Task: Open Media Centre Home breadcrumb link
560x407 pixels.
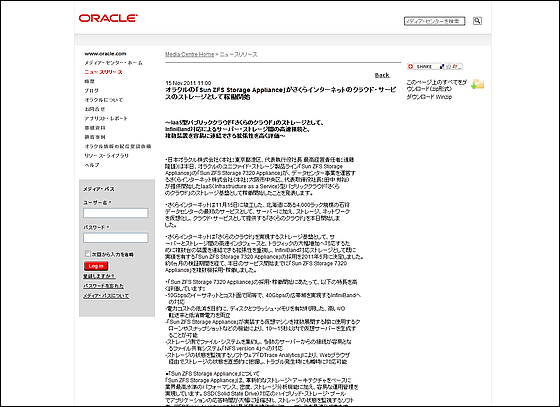Action: (x=189, y=54)
